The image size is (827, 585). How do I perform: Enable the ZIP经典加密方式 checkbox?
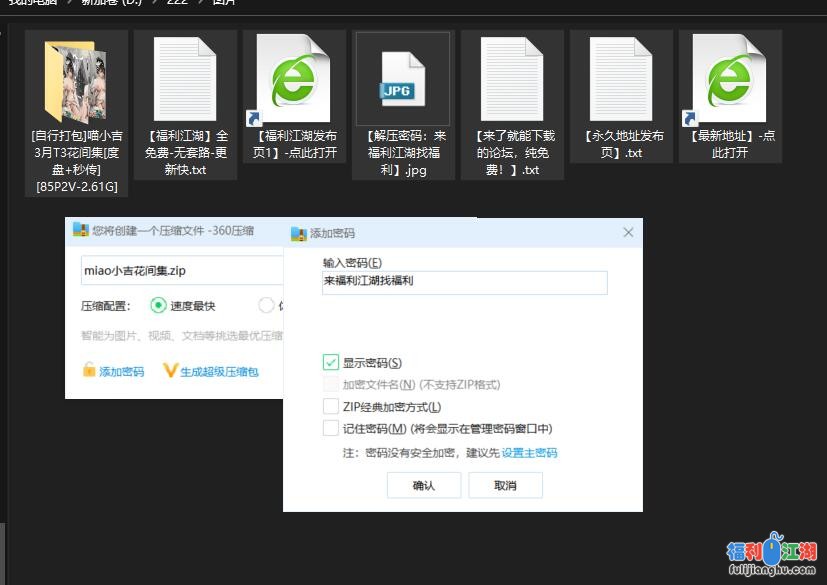[x=331, y=407]
